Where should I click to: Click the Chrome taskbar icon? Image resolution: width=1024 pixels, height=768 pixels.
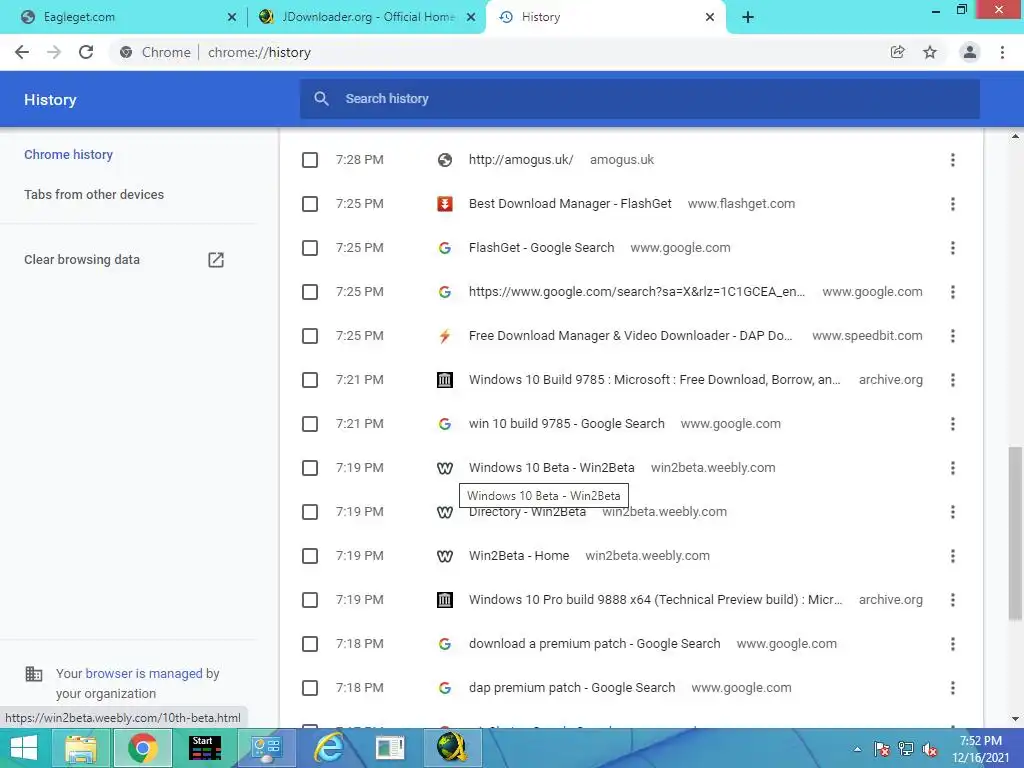click(x=143, y=748)
